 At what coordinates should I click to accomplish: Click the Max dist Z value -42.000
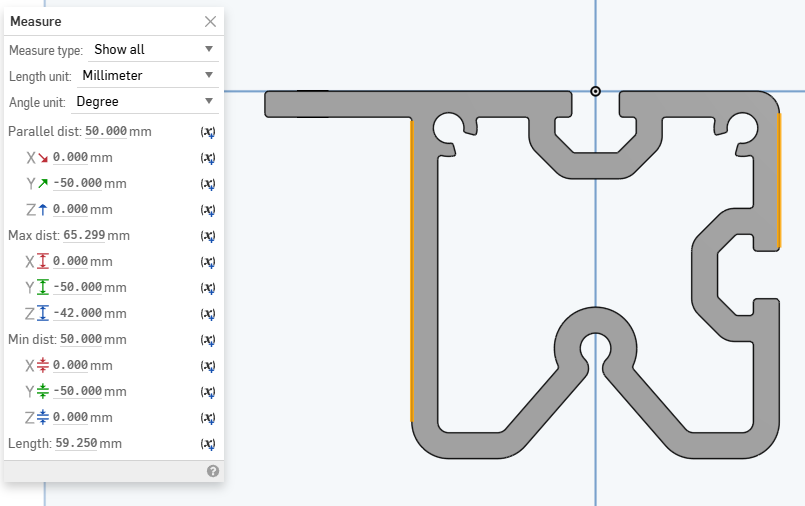click(x=77, y=313)
